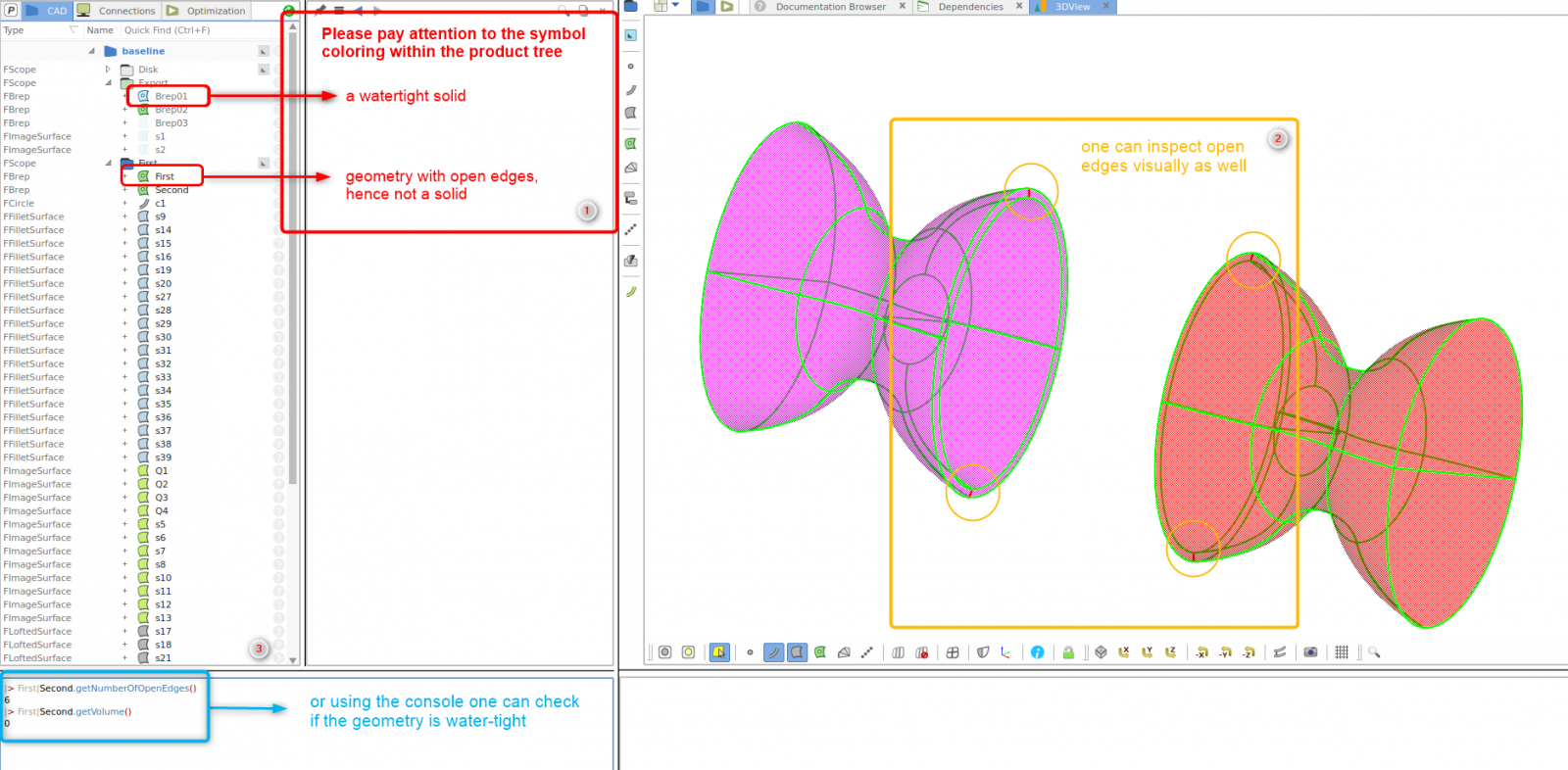Toggle visibility circle for row Q2
The height and width of the screenshot is (770, 1568).
click(278, 484)
